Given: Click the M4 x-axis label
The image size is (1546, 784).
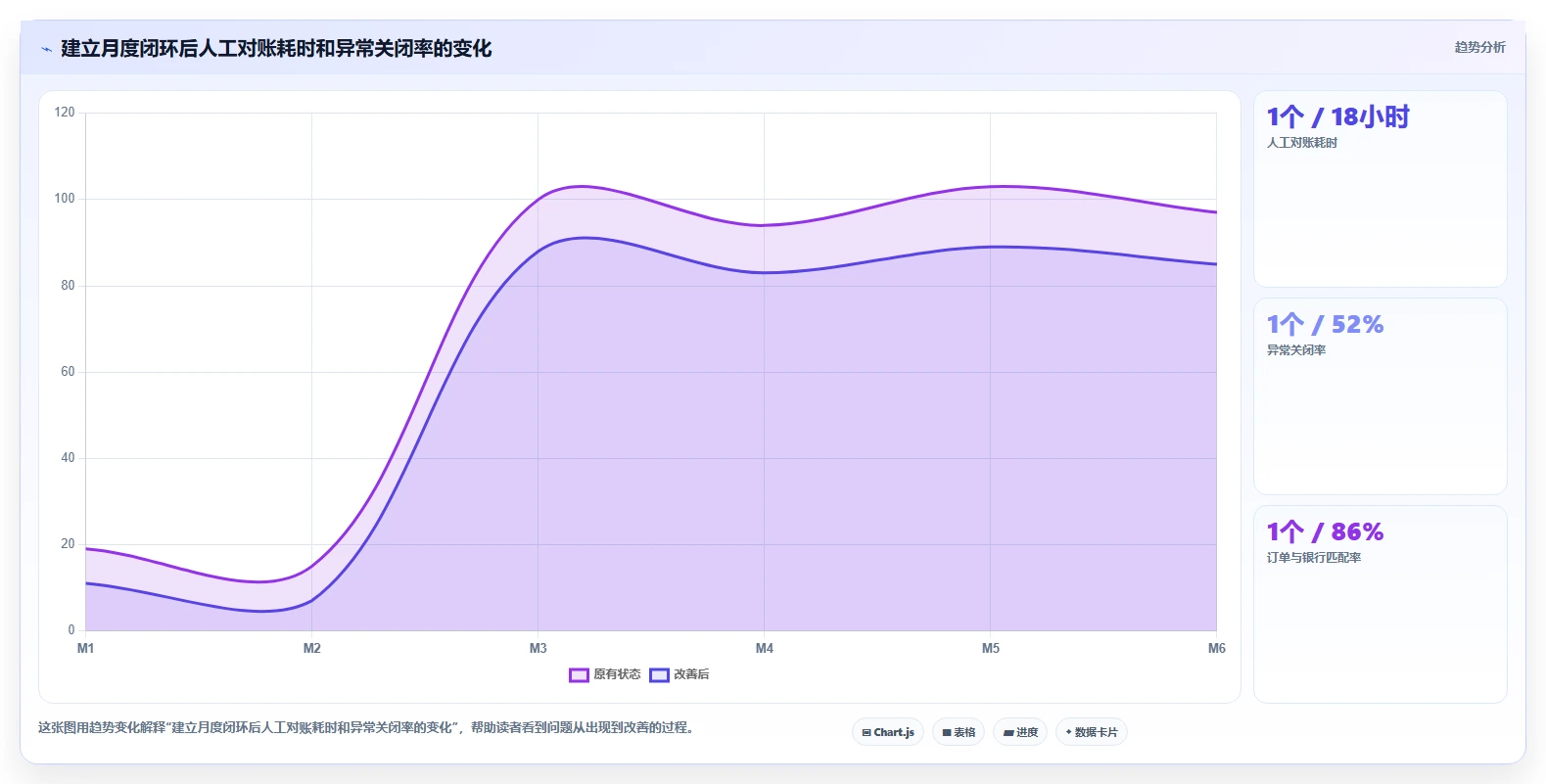Looking at the screenshot, I should pos(764,648).
